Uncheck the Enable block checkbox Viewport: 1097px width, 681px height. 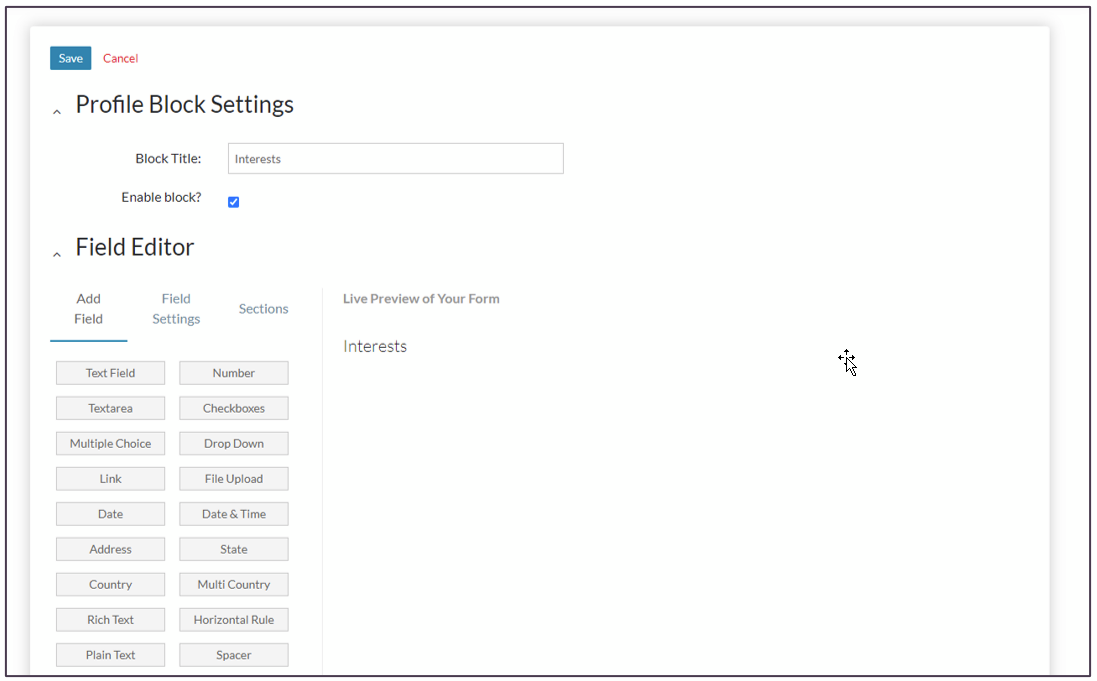pyautogui.click(x=233, y=202)
